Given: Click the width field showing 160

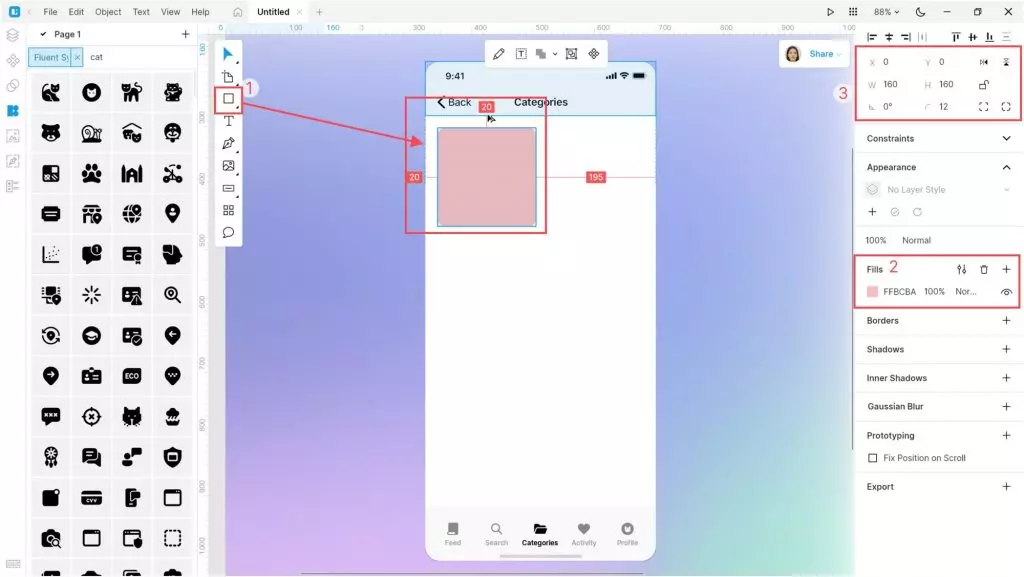Looking at the screenshot, I should [891, 85].
